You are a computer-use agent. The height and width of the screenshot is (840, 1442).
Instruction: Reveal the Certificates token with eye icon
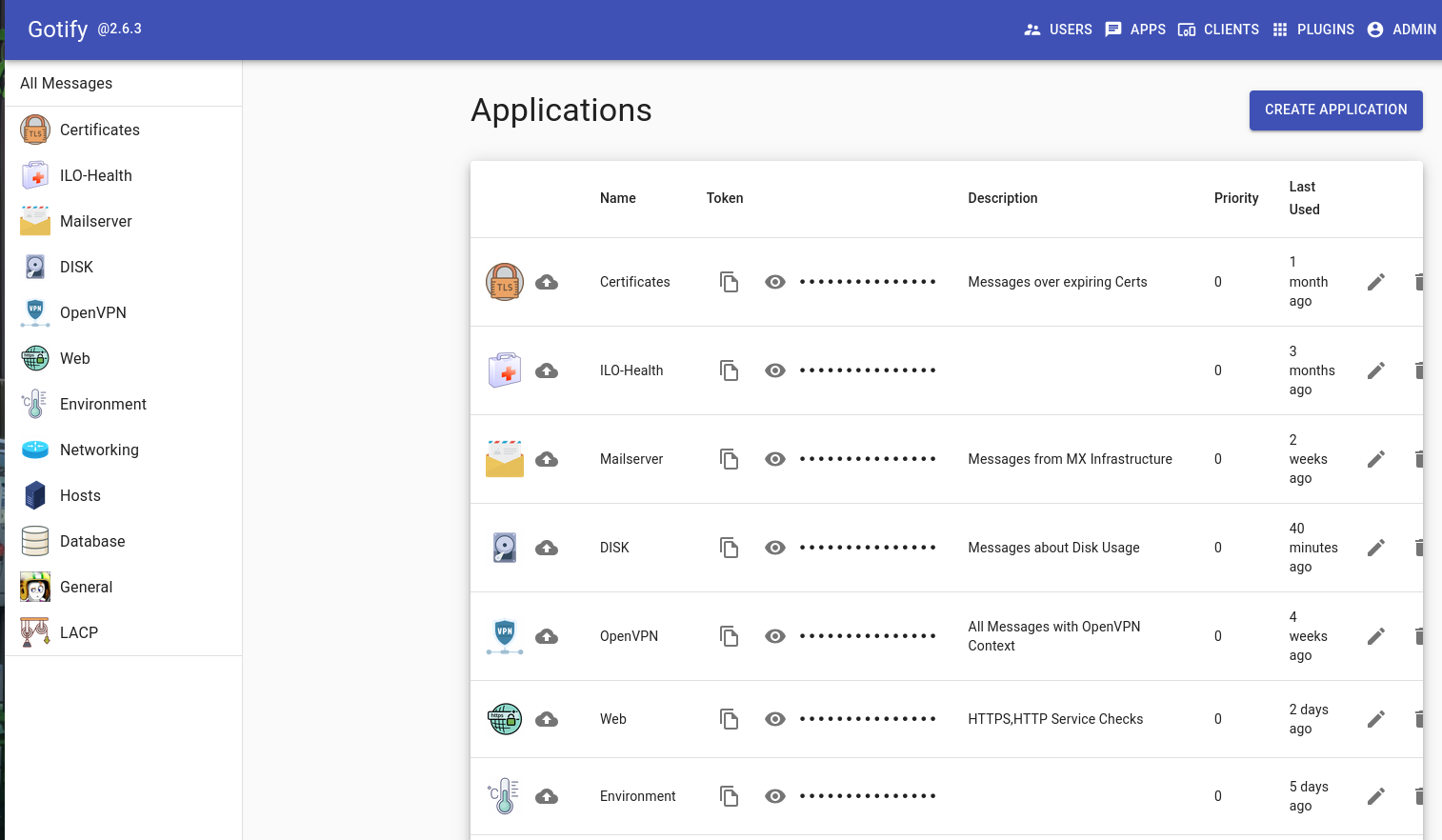pyautogui.click(x=775, y=282)
